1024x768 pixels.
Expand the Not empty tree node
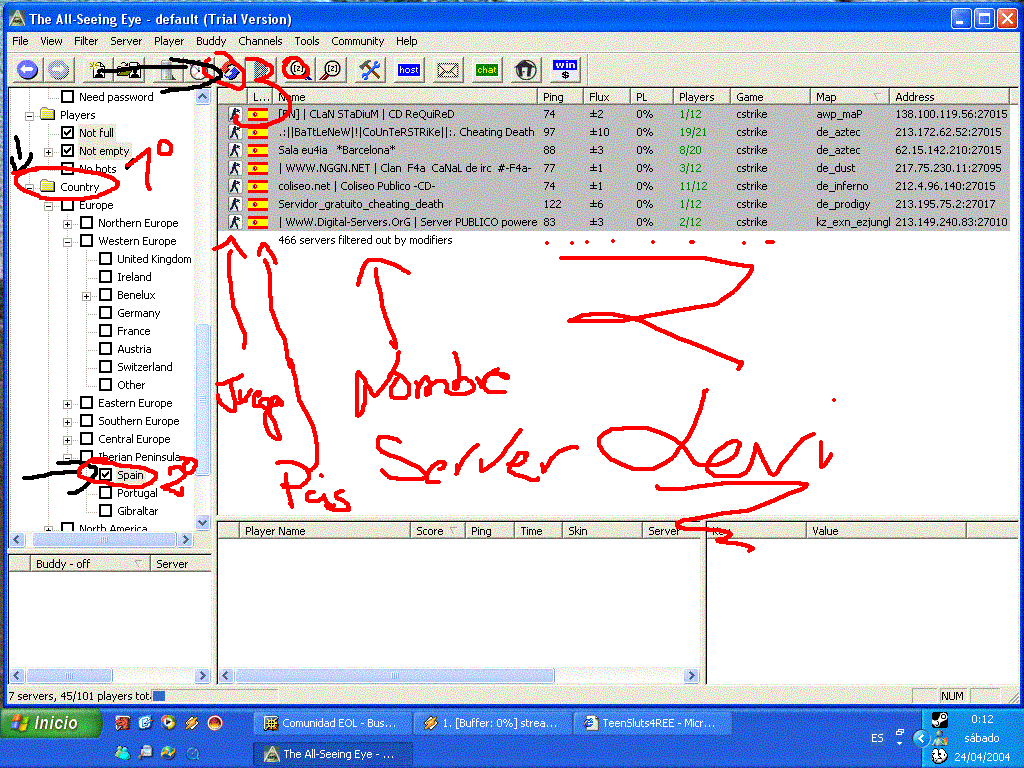[48, 152]
